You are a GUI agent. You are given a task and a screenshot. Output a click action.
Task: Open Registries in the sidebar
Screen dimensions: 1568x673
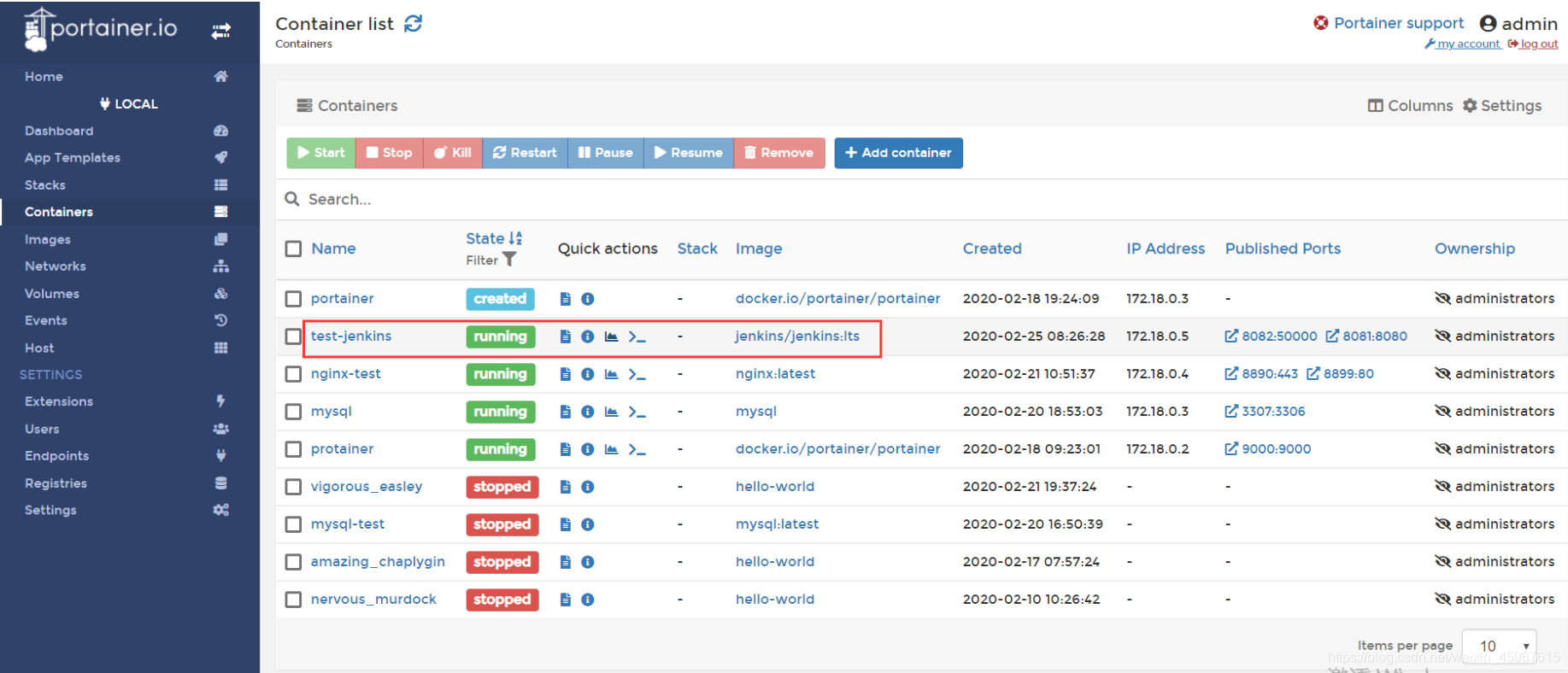[x=56, y=483]
